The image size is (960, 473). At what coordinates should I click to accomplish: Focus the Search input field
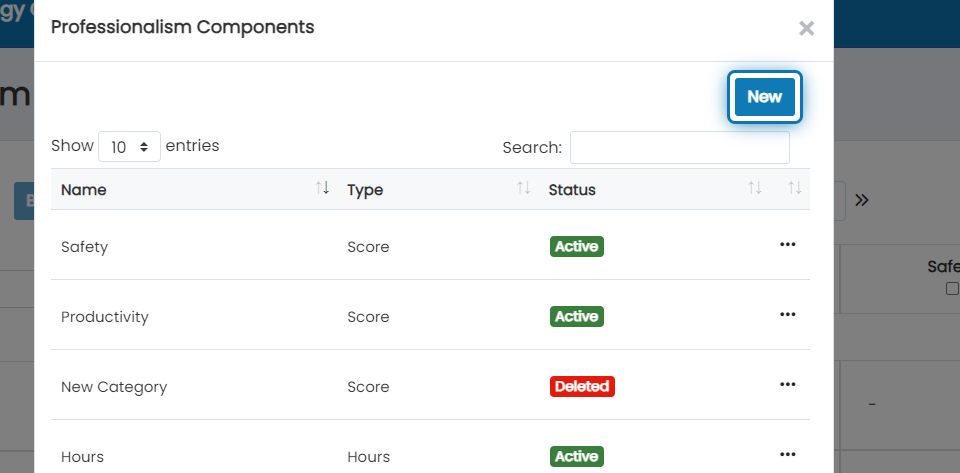pos(680,147)
